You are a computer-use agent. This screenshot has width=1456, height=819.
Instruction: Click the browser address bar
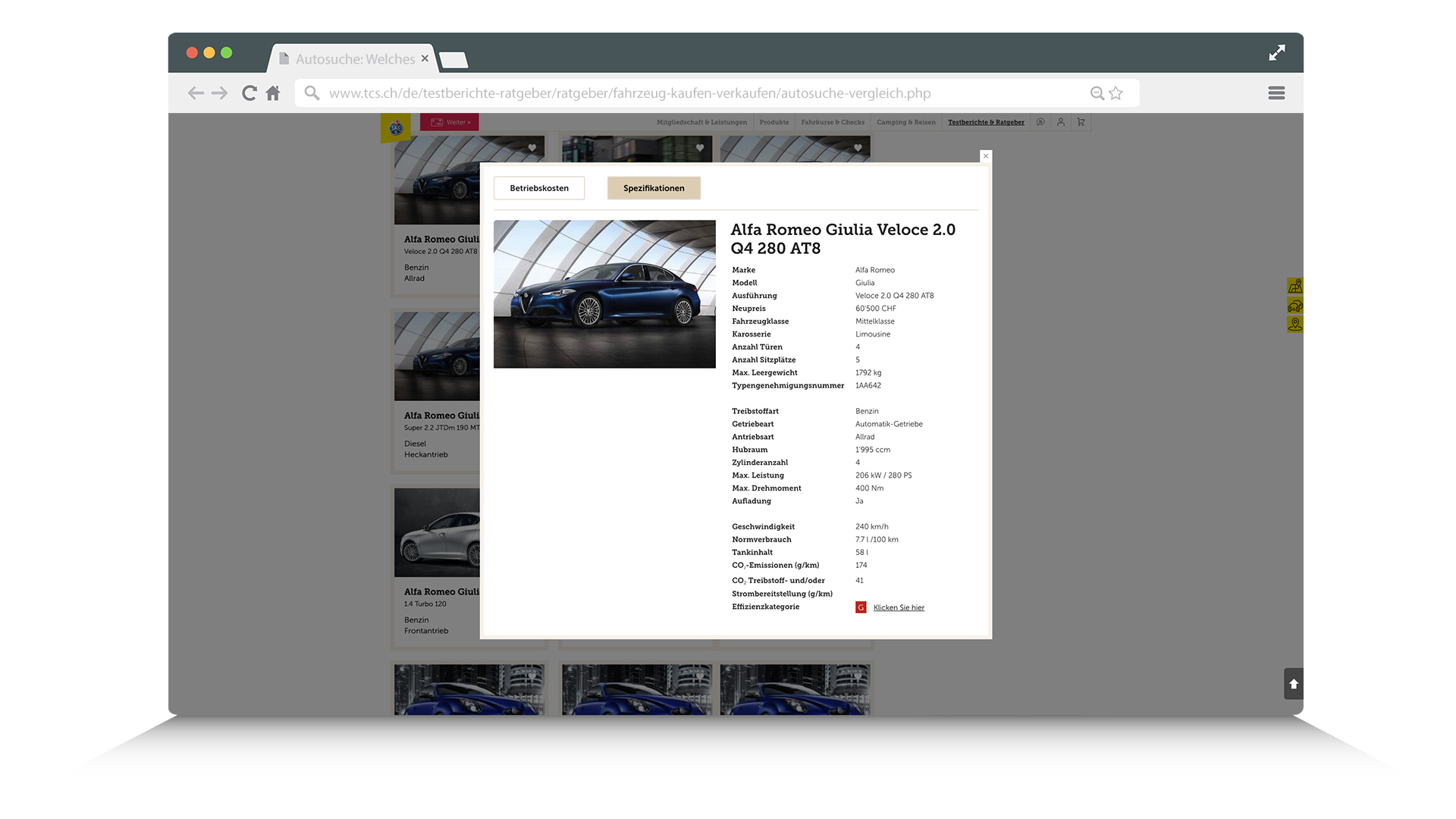coord(629,93)
